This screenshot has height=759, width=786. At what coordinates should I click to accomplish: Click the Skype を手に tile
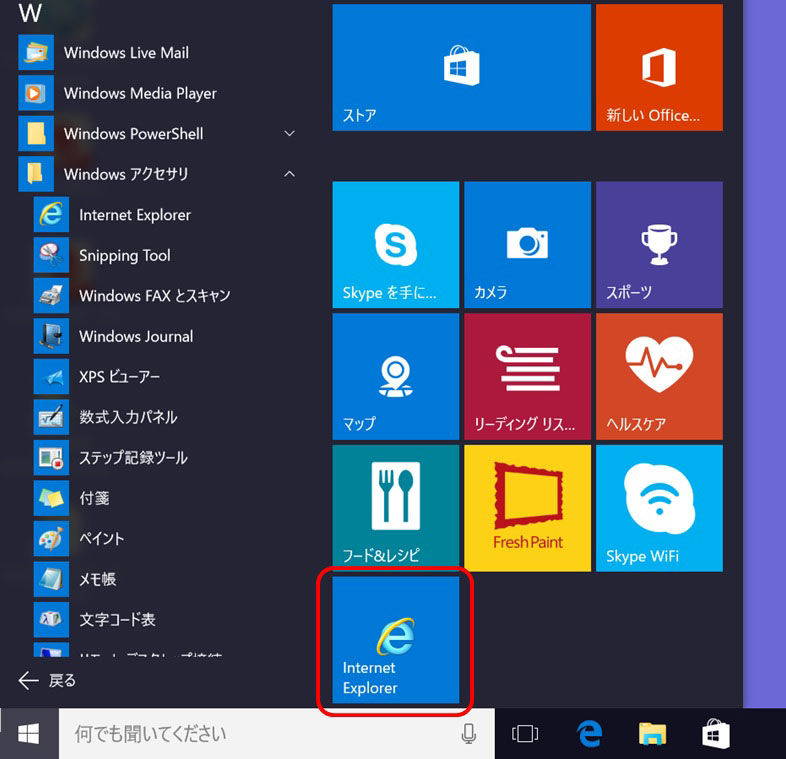[396, 245]
